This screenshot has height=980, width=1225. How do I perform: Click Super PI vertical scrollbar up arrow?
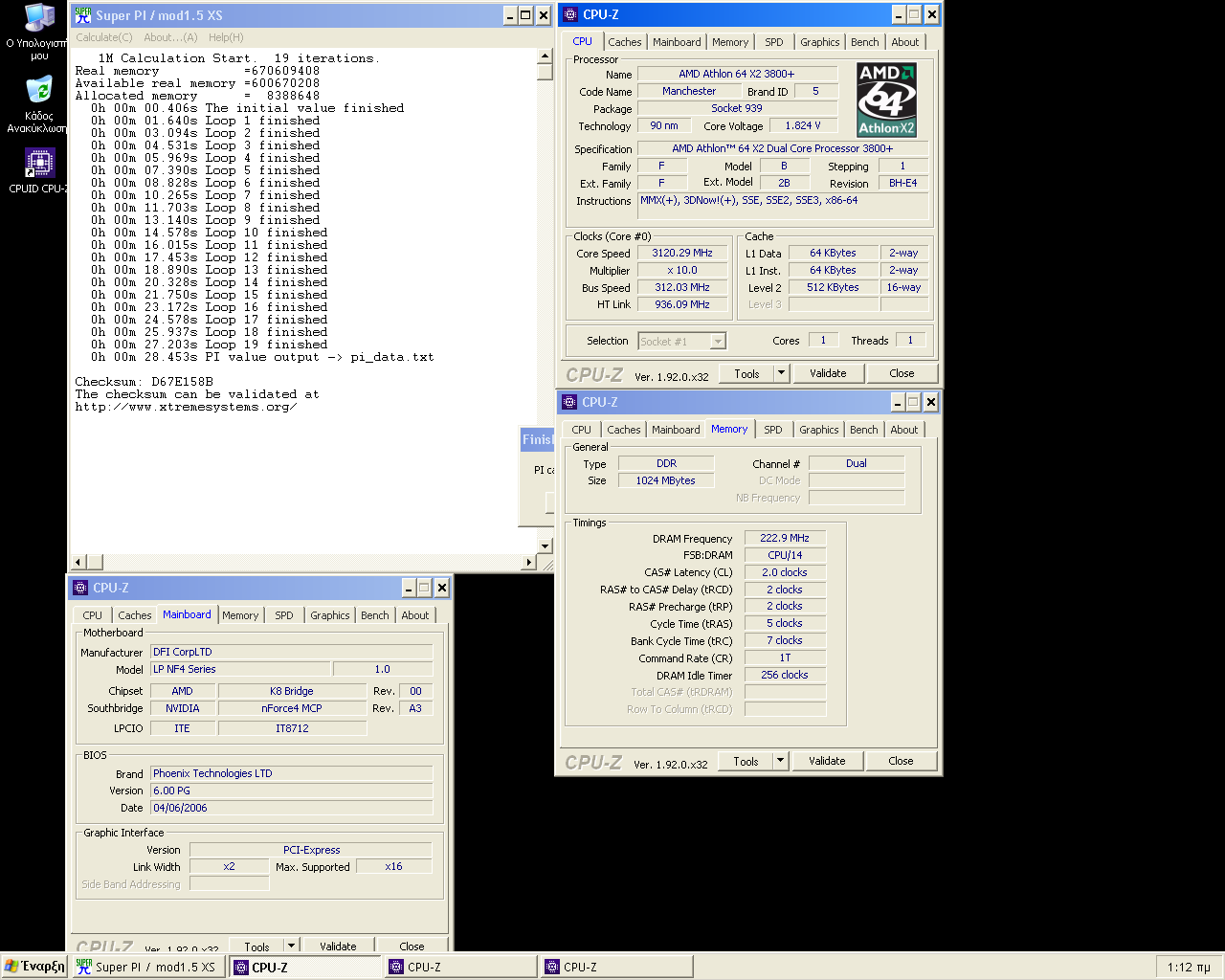tap(546, 56)
